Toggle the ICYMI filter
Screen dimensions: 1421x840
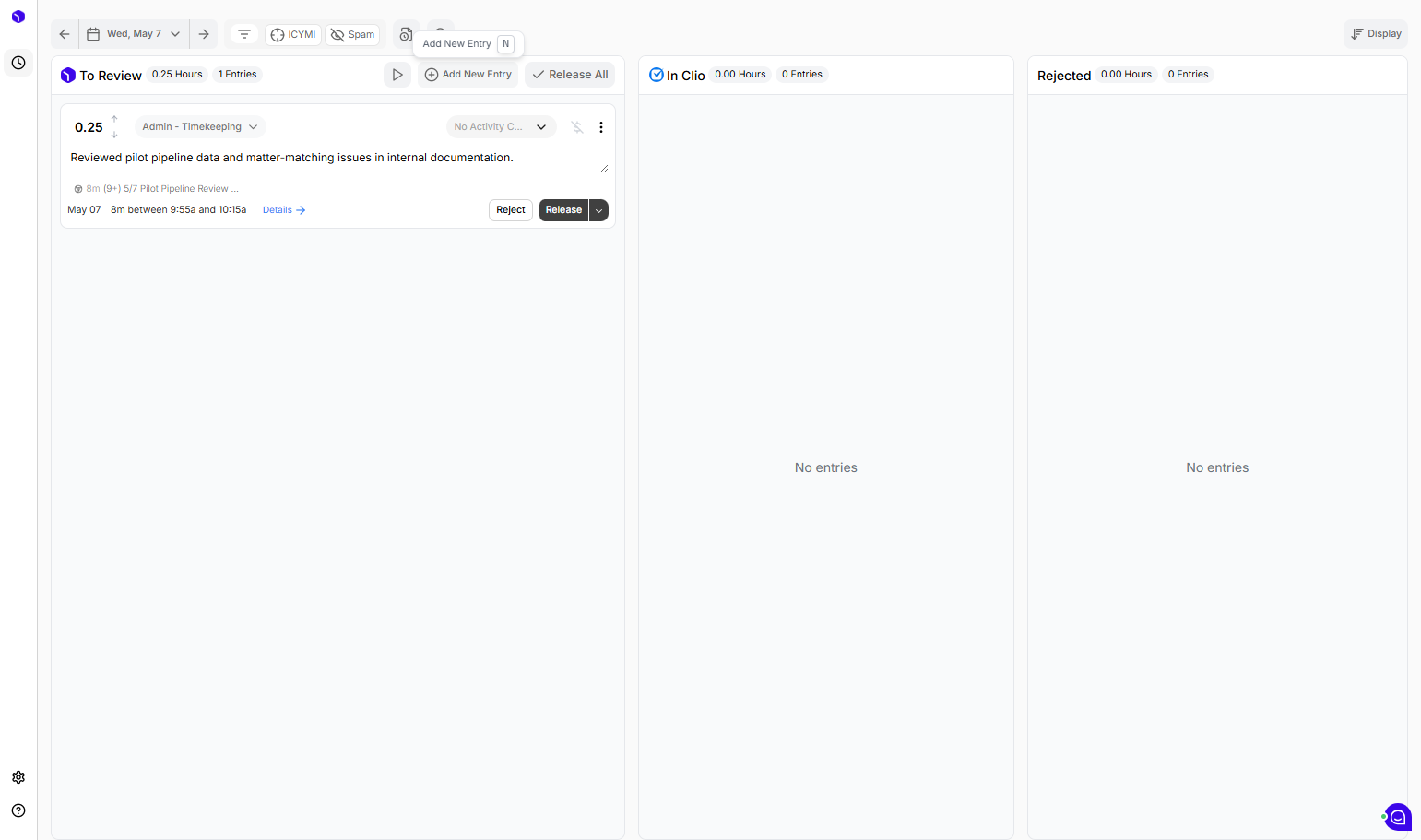point(293,35)
